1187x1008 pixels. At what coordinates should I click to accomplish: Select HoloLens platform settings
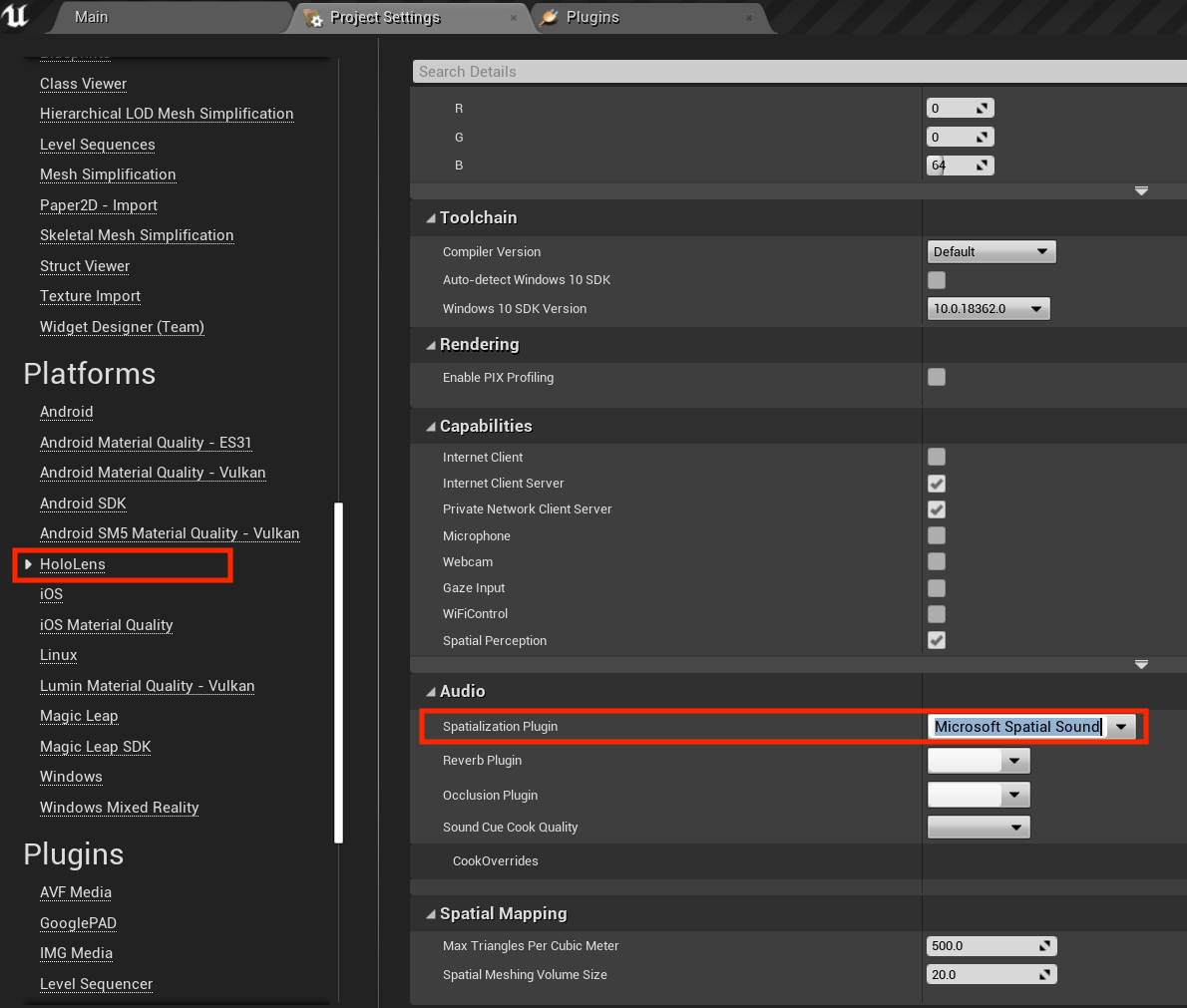point(73,564)
